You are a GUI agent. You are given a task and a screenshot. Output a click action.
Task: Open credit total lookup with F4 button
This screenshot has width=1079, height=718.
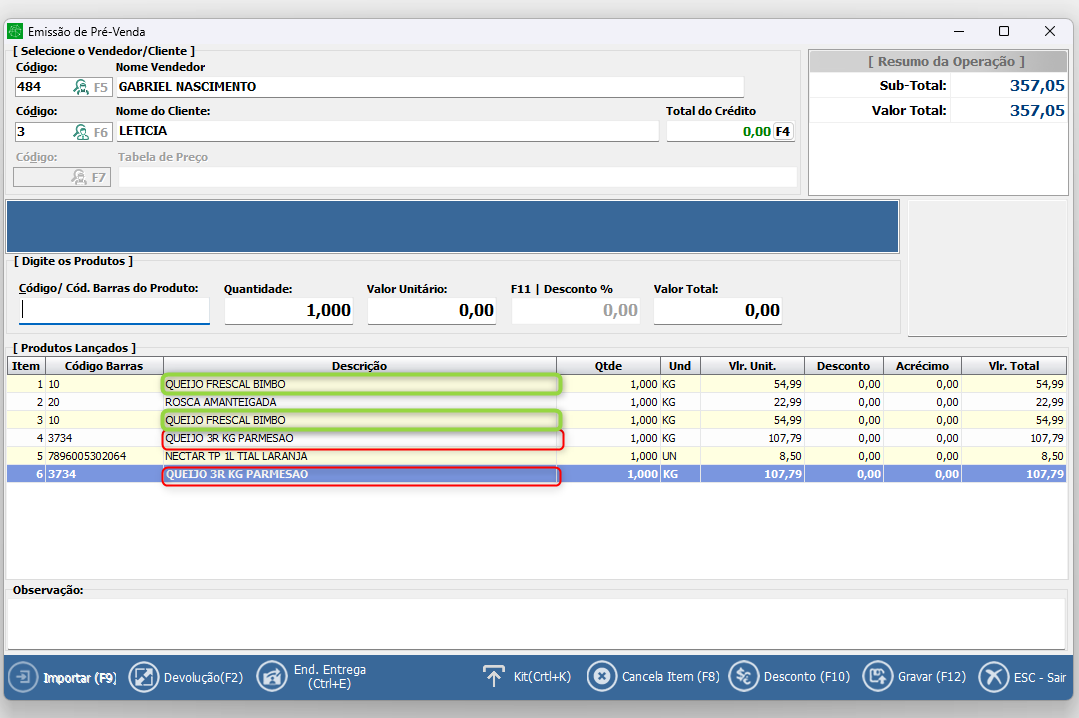coord(783,131)
